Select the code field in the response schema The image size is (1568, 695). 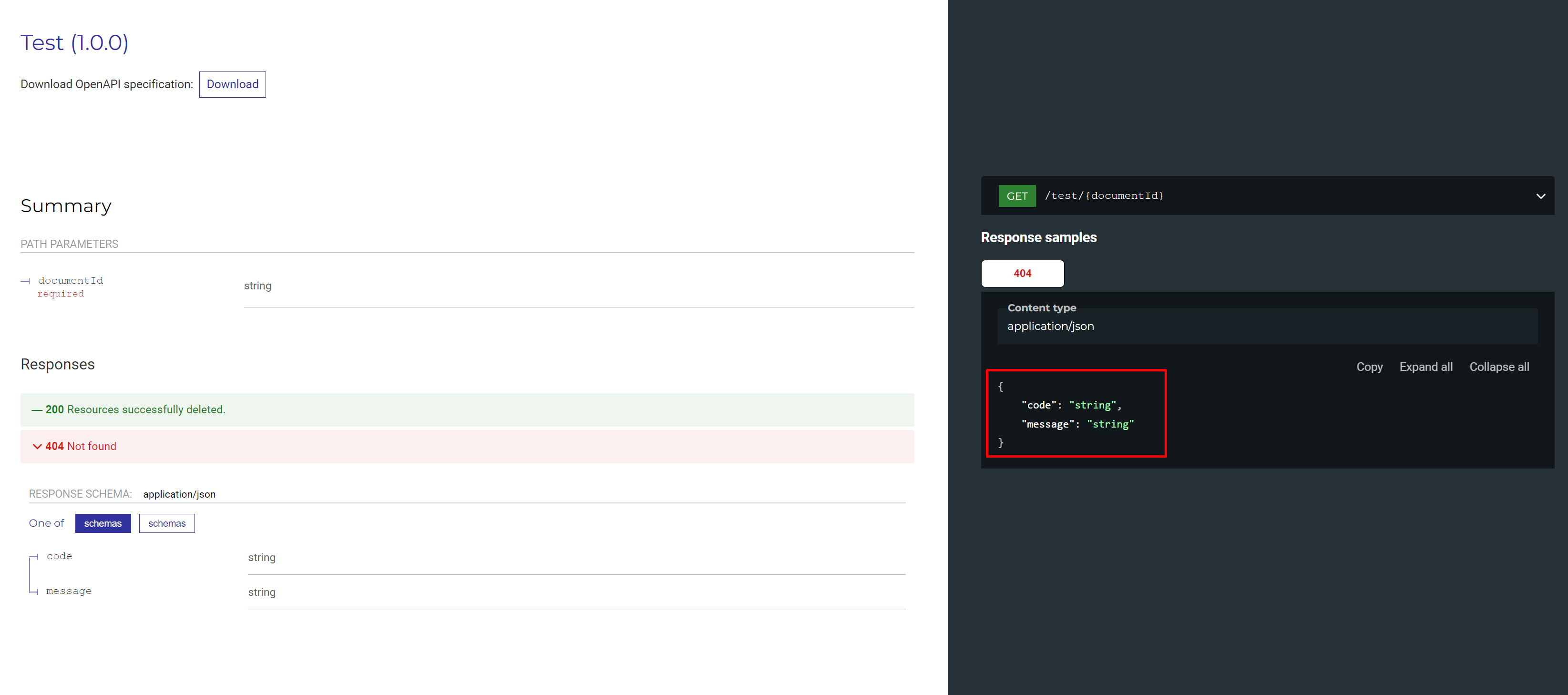pos(59,556)
